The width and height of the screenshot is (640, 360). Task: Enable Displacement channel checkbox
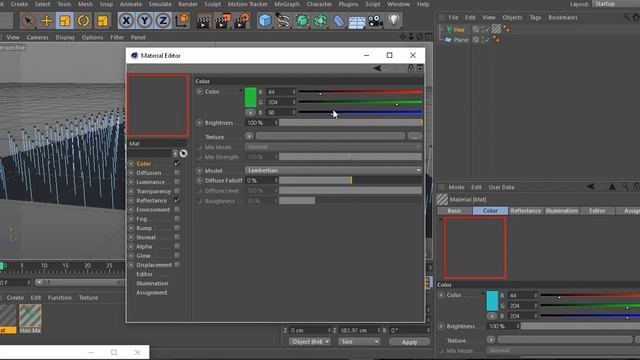point(177,264)
